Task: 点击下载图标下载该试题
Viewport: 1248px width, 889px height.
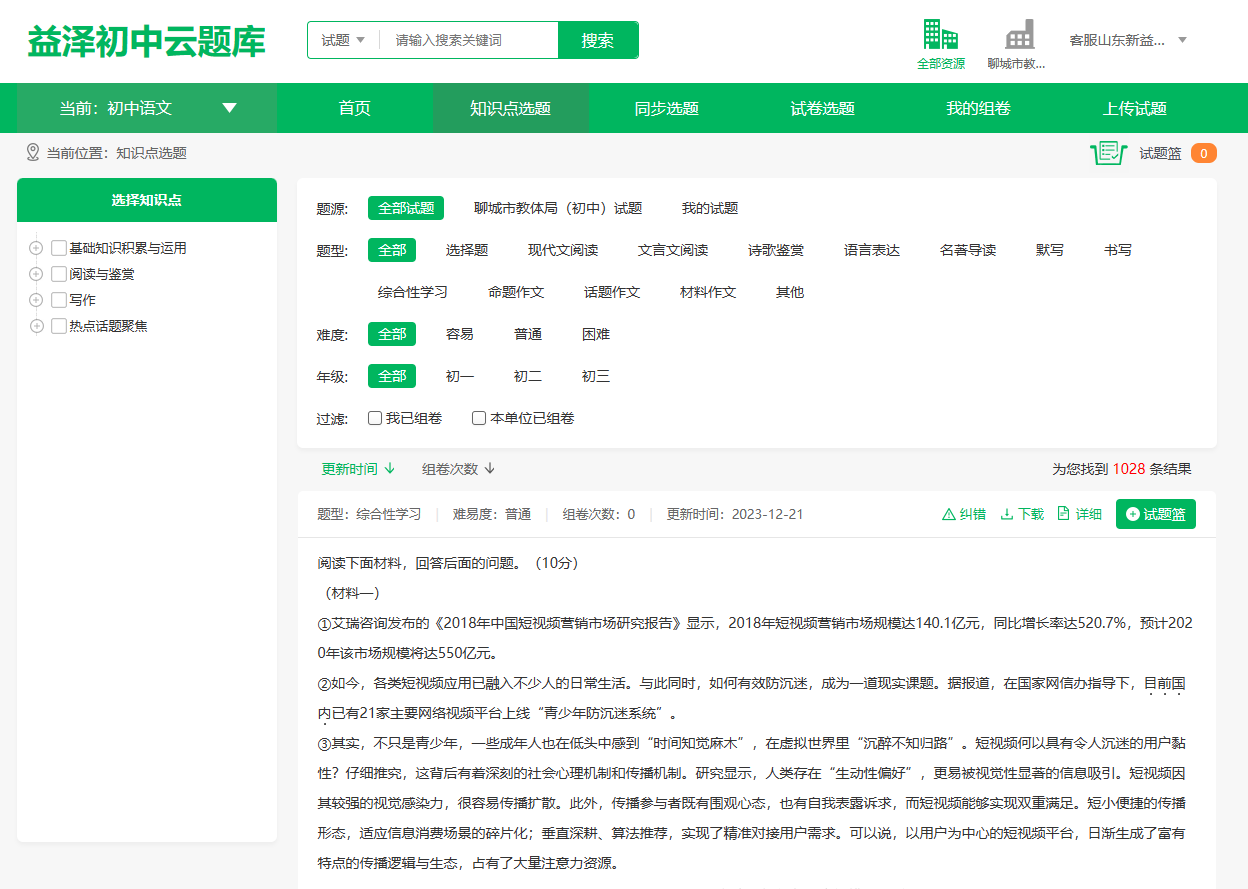Action: (1007, 513)
